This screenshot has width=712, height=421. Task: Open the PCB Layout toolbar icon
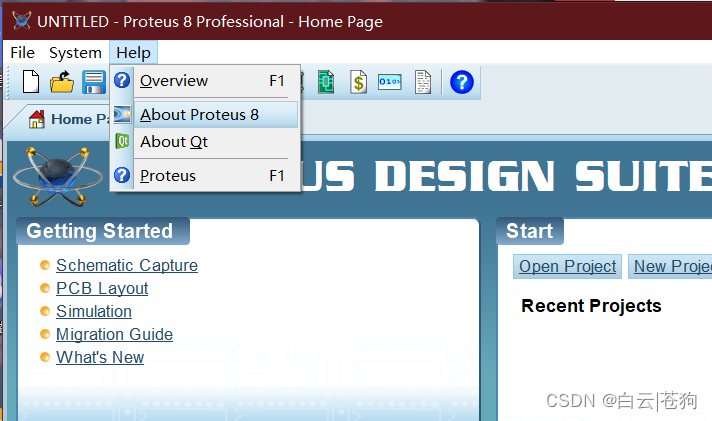(x=326, y=82)
